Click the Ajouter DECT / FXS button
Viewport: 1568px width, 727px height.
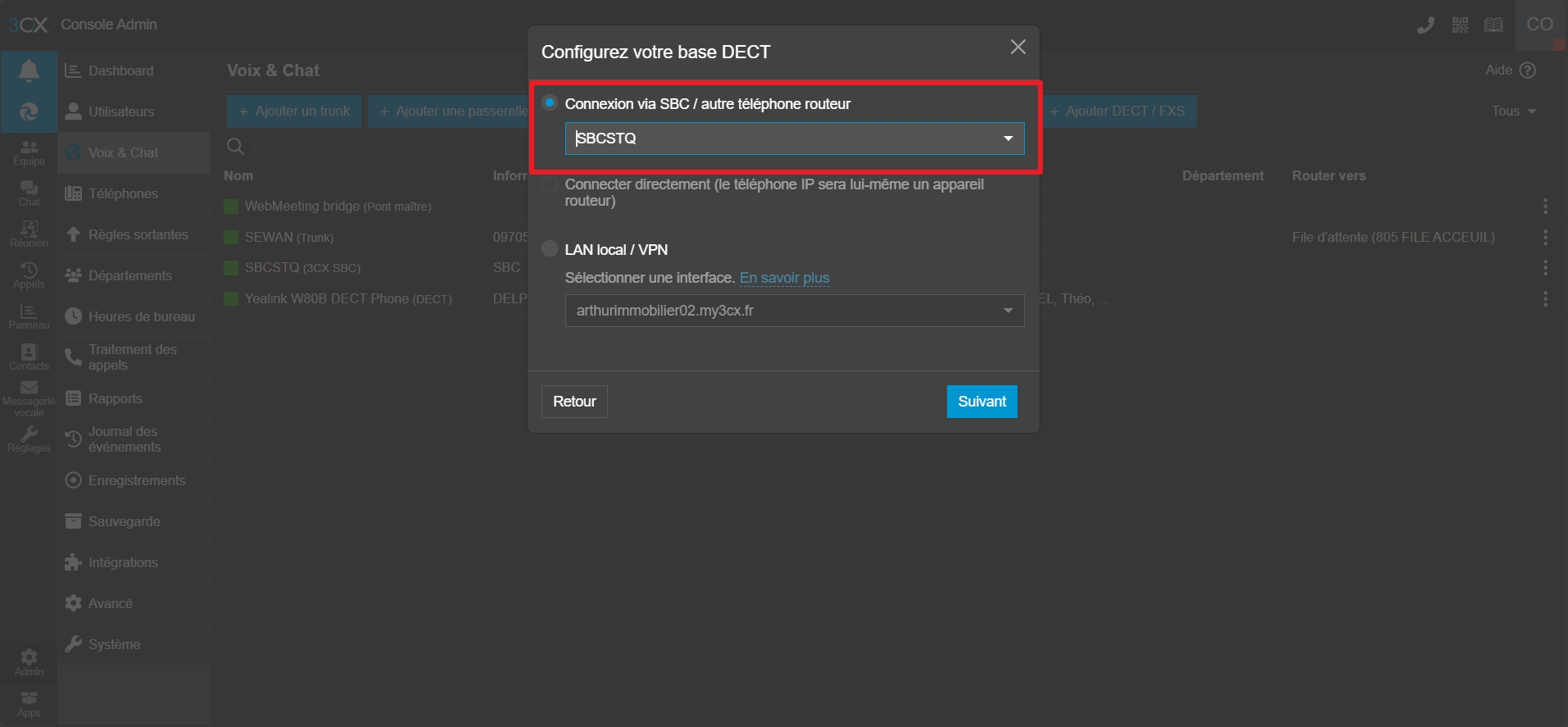click(1118, 111)
